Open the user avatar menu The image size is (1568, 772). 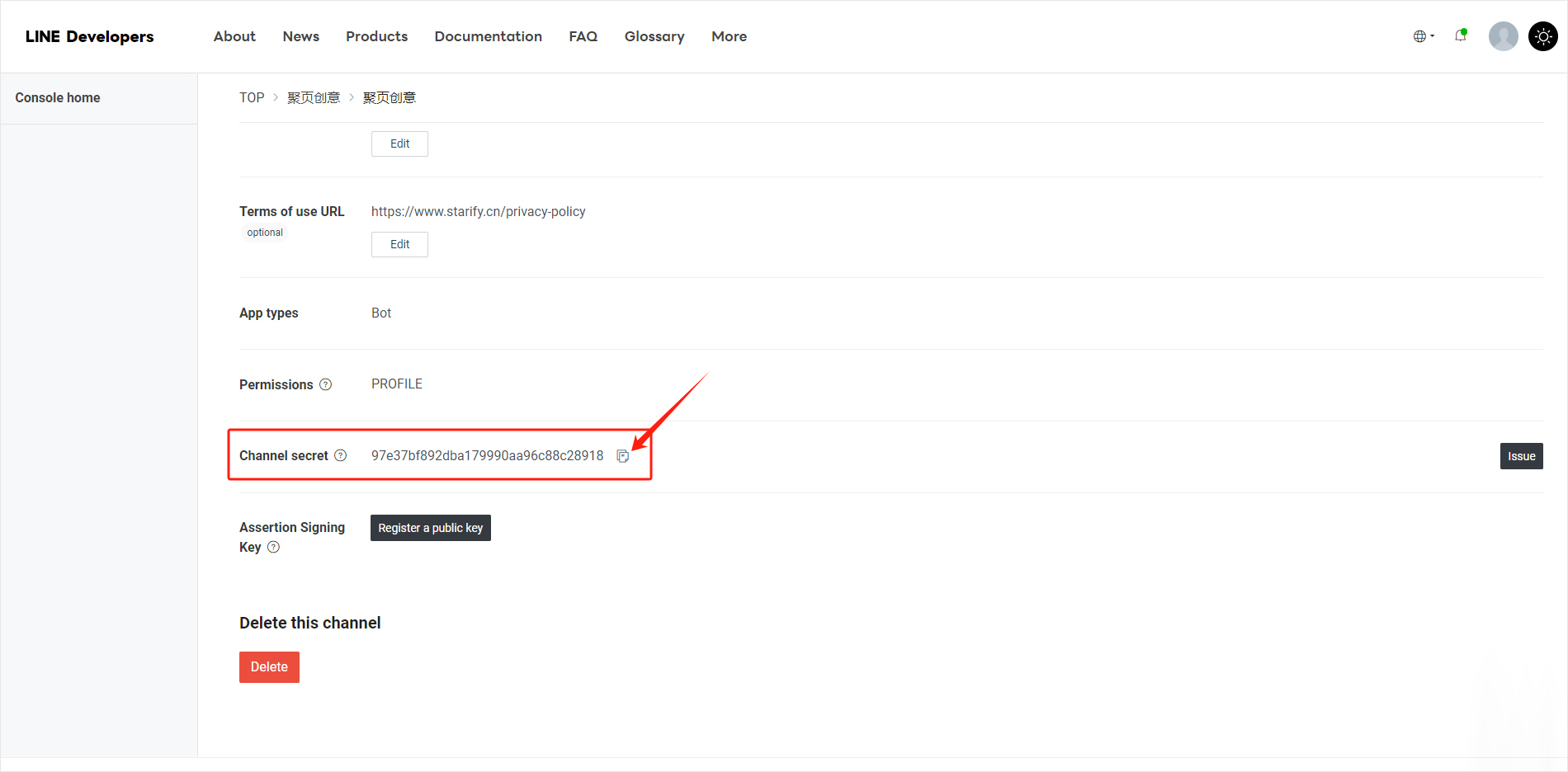1504,36
